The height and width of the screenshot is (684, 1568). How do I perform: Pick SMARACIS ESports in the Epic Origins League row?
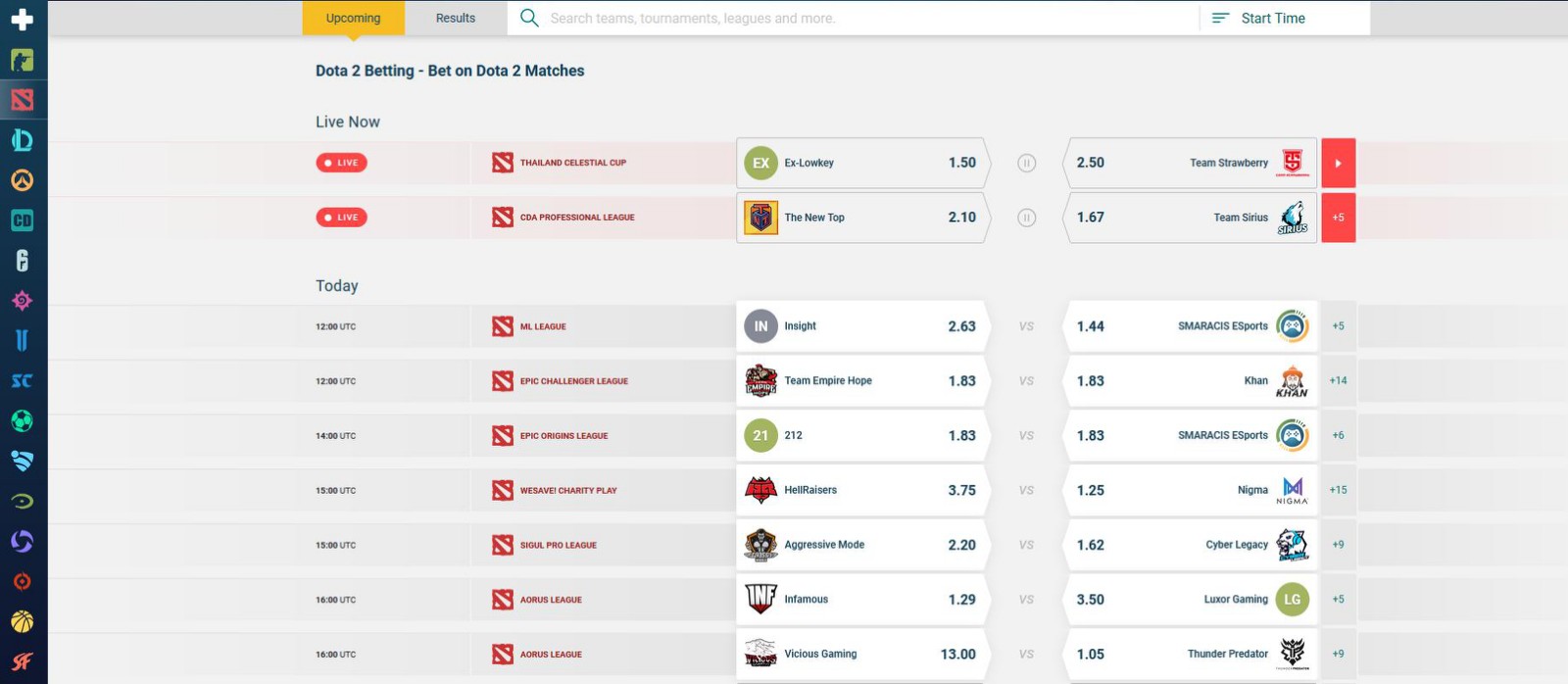[1190, 435]
